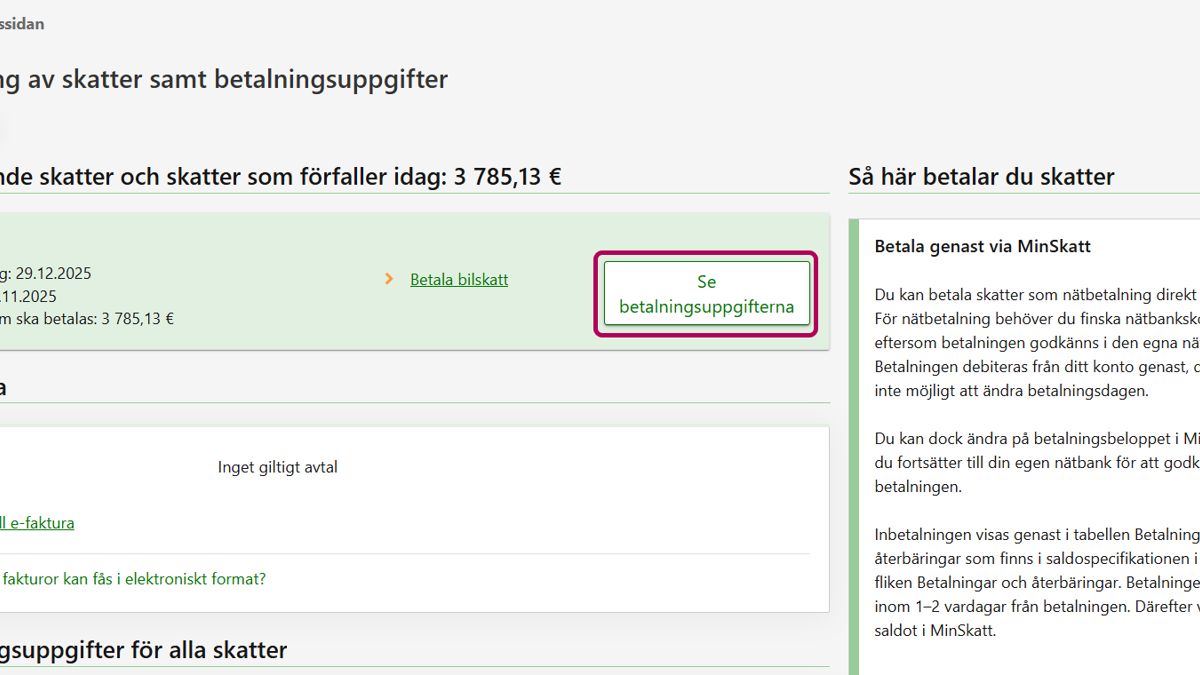
Task: Open the e-faktura link
Action: [x=36, y=522]
